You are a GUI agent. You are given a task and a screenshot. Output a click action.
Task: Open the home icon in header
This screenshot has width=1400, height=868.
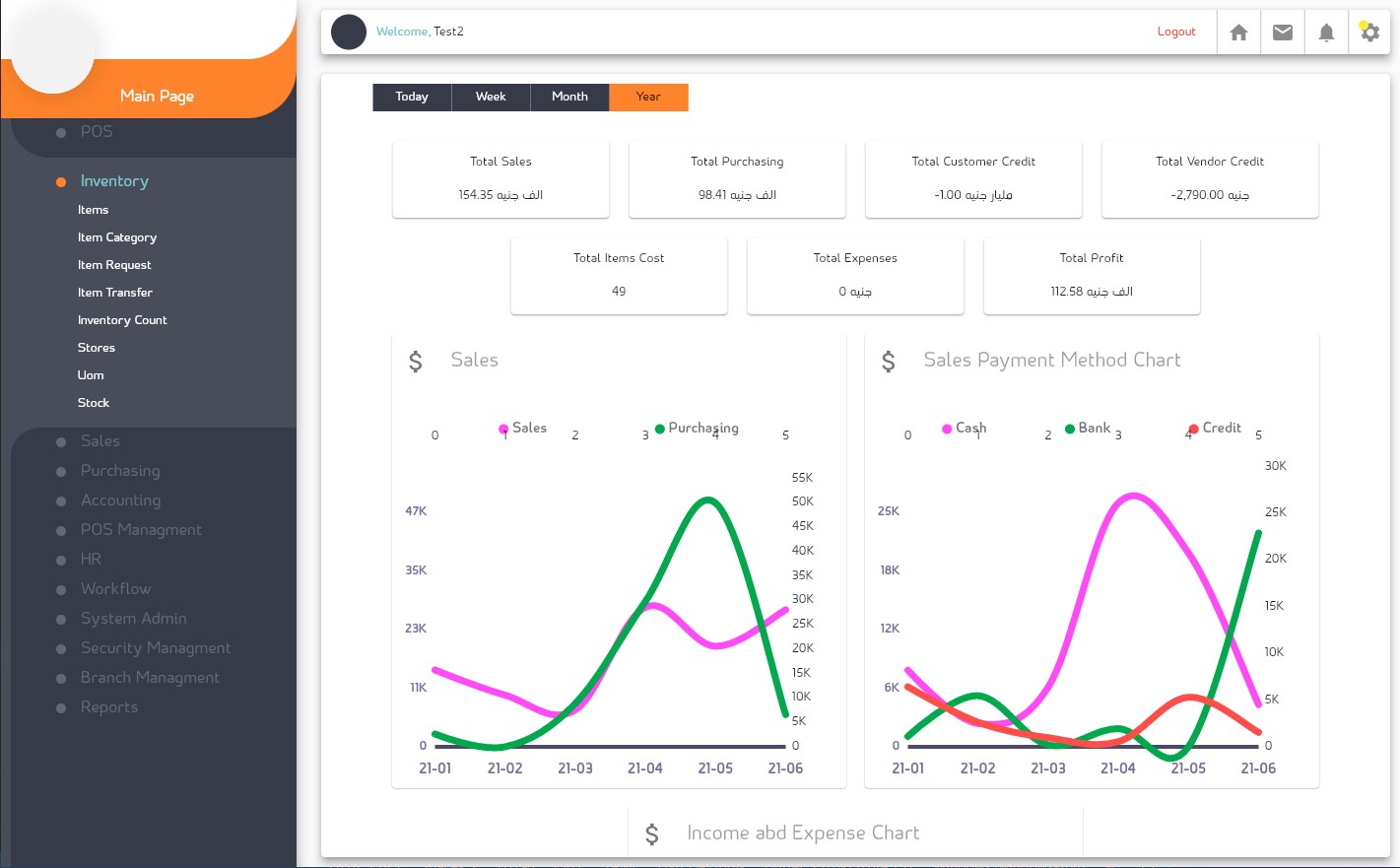[1238, 33]
